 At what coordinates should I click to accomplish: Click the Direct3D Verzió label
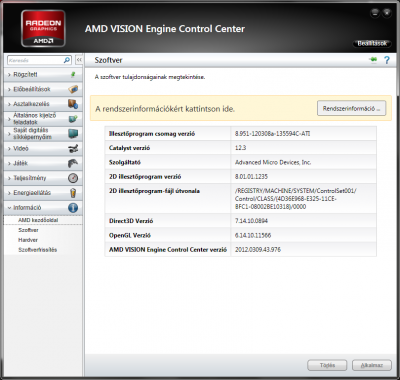pos(131,221)
